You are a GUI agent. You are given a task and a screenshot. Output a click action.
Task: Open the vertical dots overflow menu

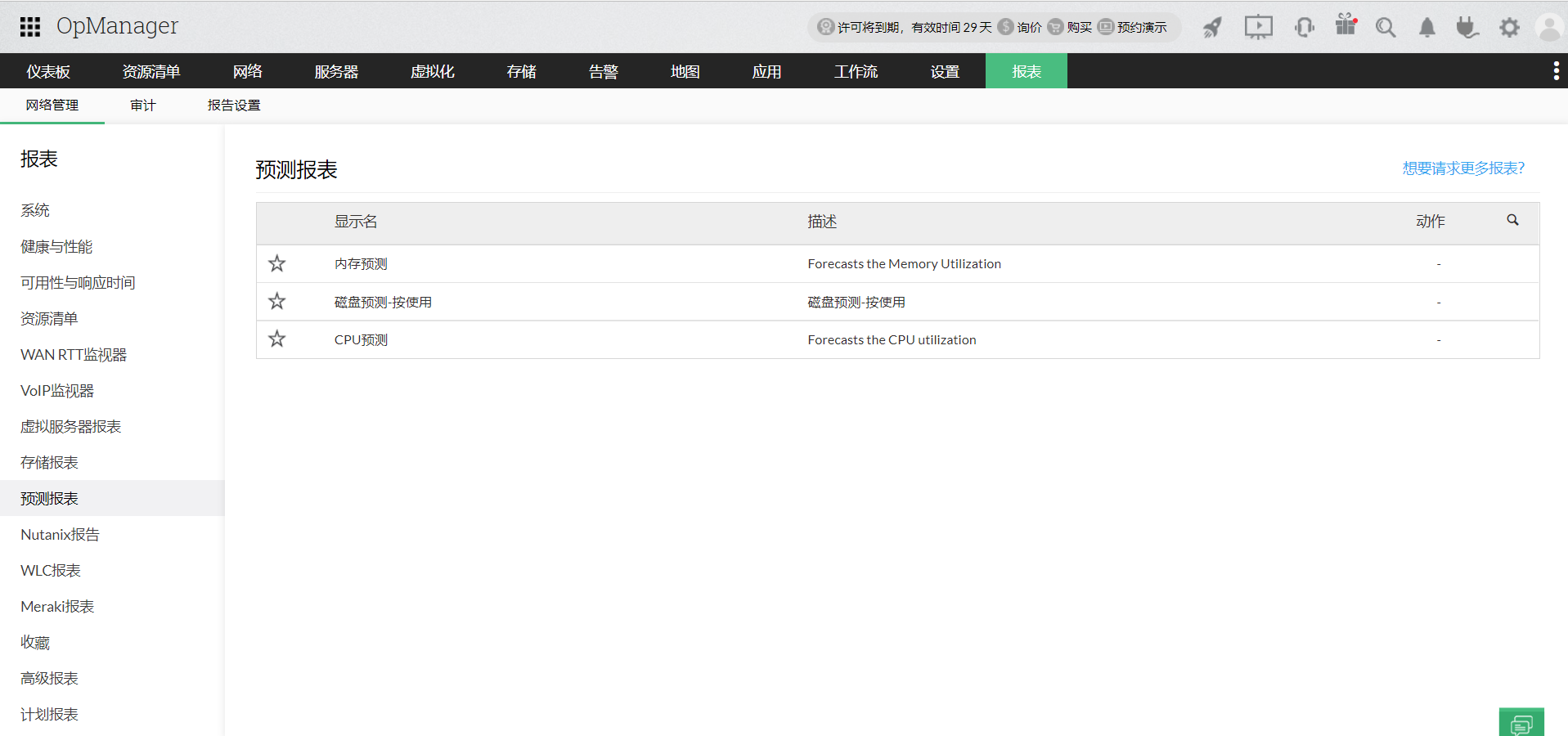1556,70
